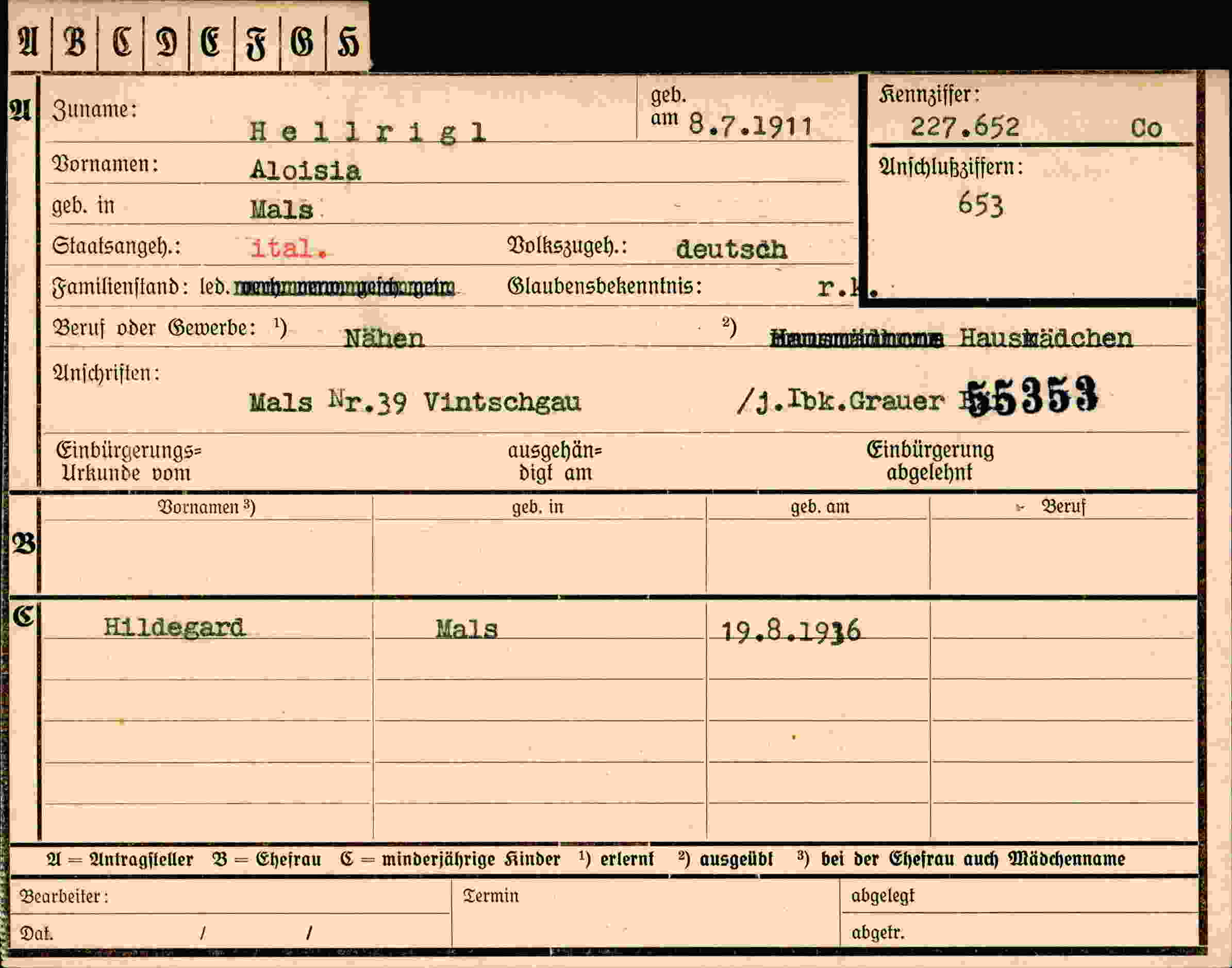Click the 'Familienstand:' label
This screenshot has height=968, width=1232.
point(120,287)
